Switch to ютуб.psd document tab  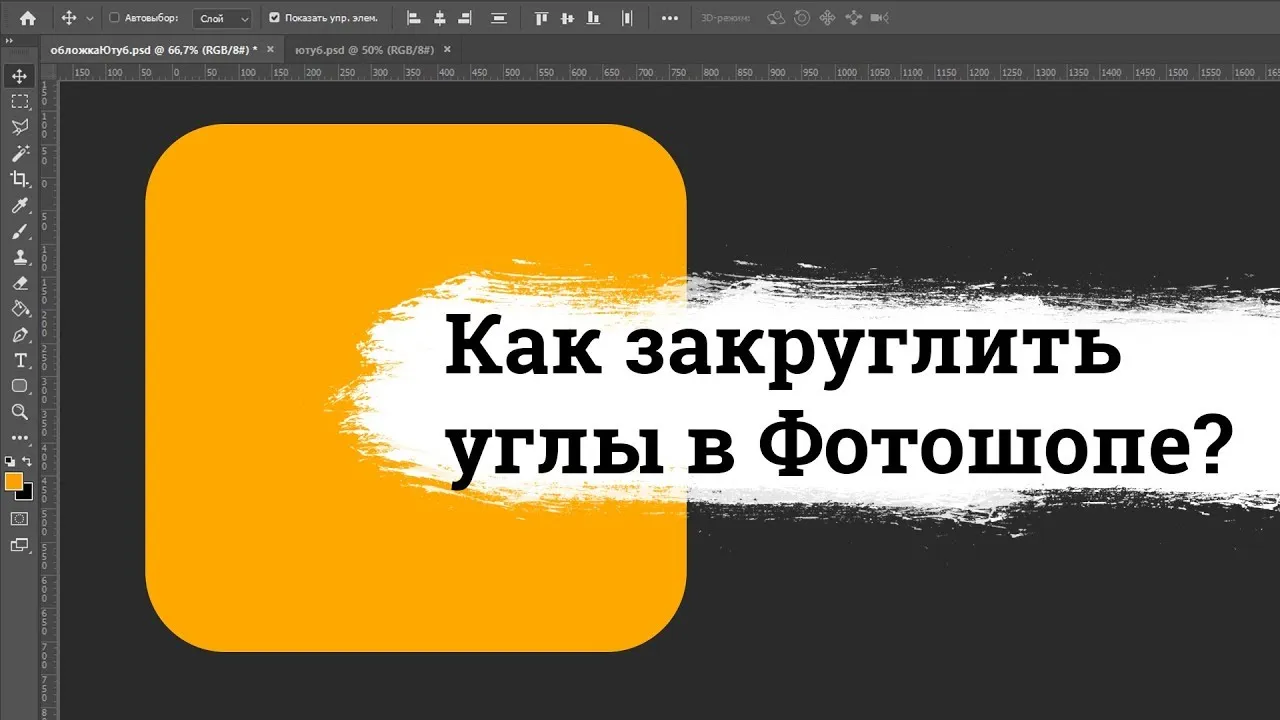click(x=364, y=49)
